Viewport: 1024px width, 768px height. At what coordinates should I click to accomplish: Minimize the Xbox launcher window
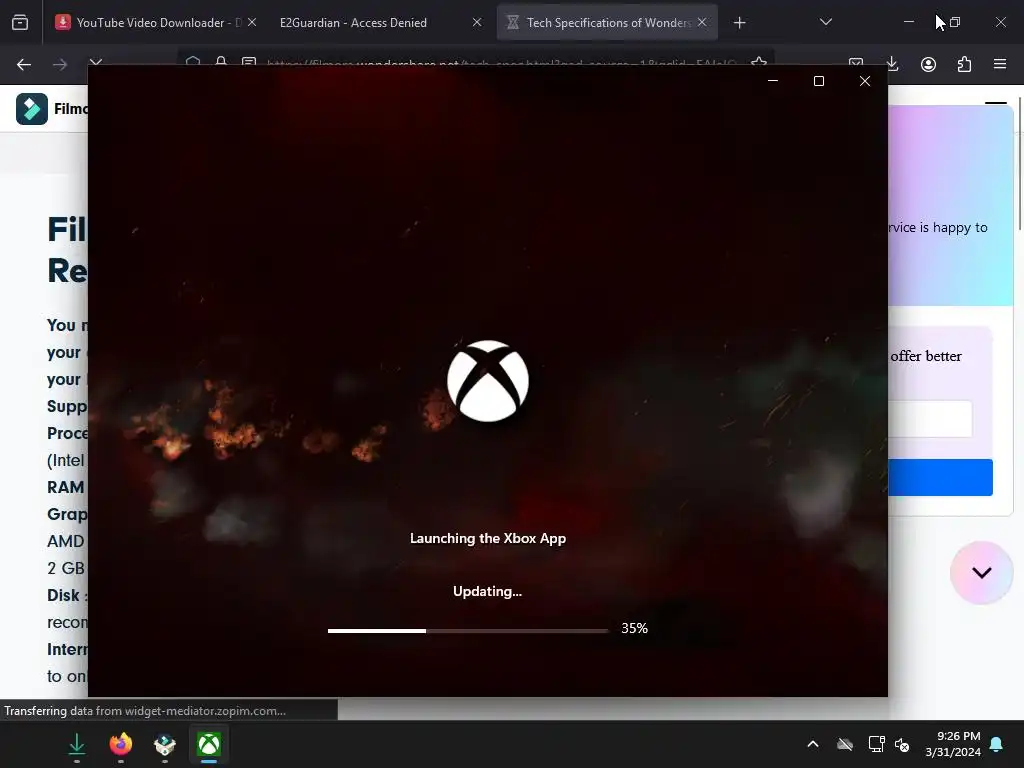773,81
